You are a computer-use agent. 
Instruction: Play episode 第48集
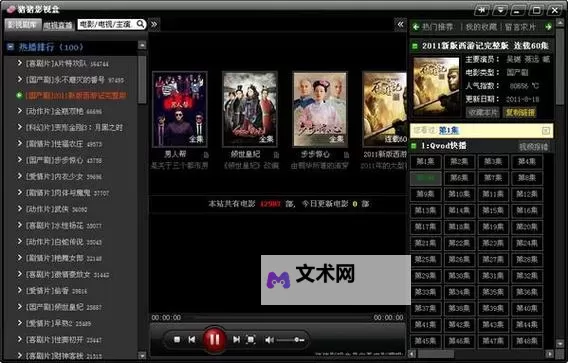click(527, 341)
